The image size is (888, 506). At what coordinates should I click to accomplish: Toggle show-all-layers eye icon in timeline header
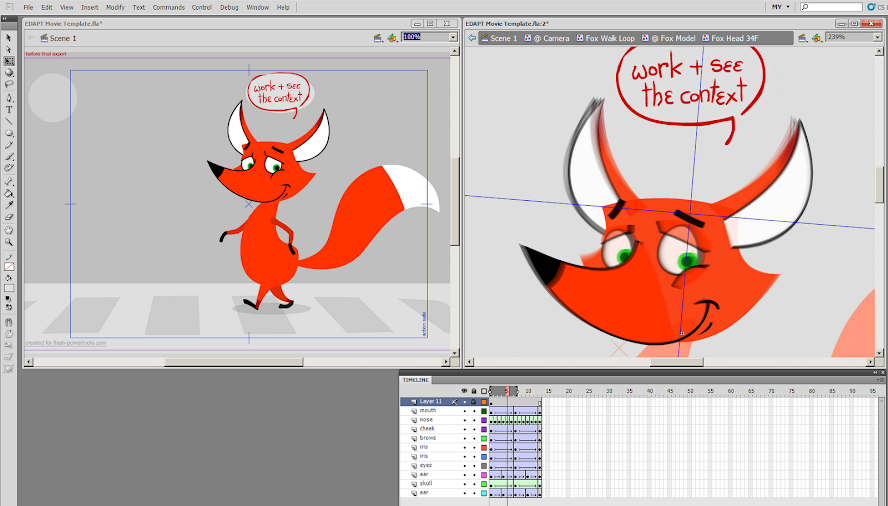[464, 391]
